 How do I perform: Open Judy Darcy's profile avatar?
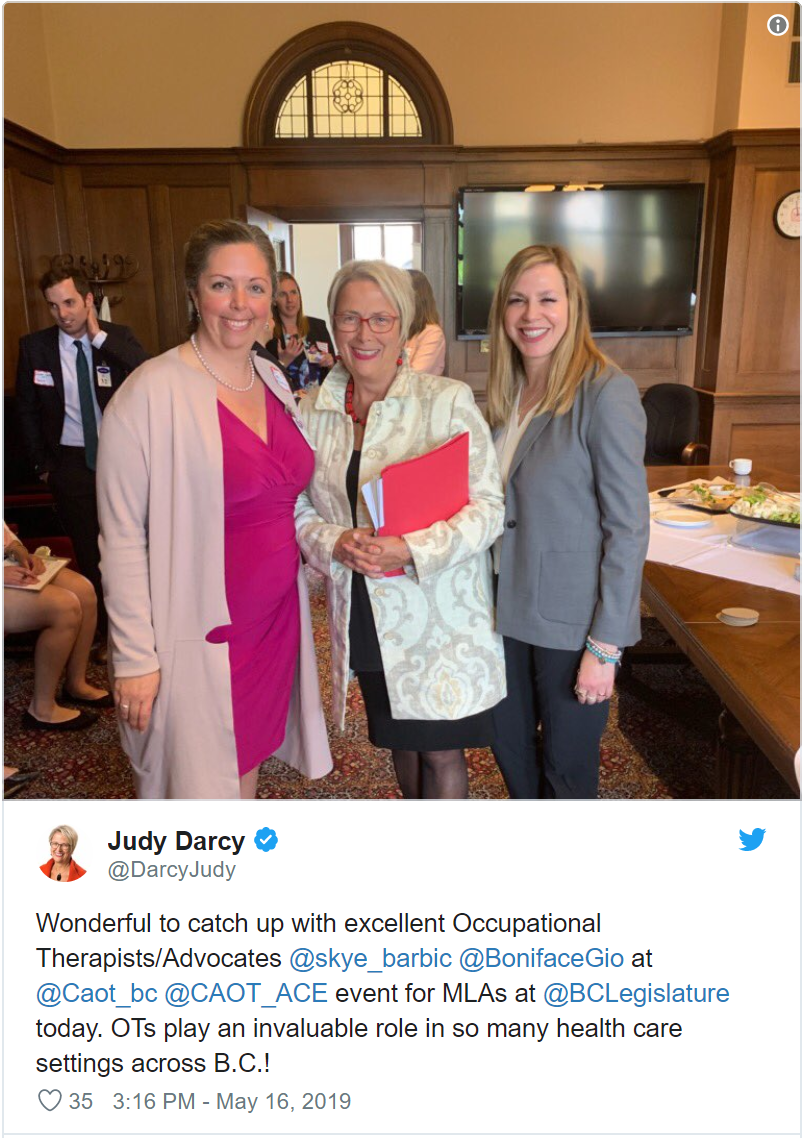(x=62, y=854)
